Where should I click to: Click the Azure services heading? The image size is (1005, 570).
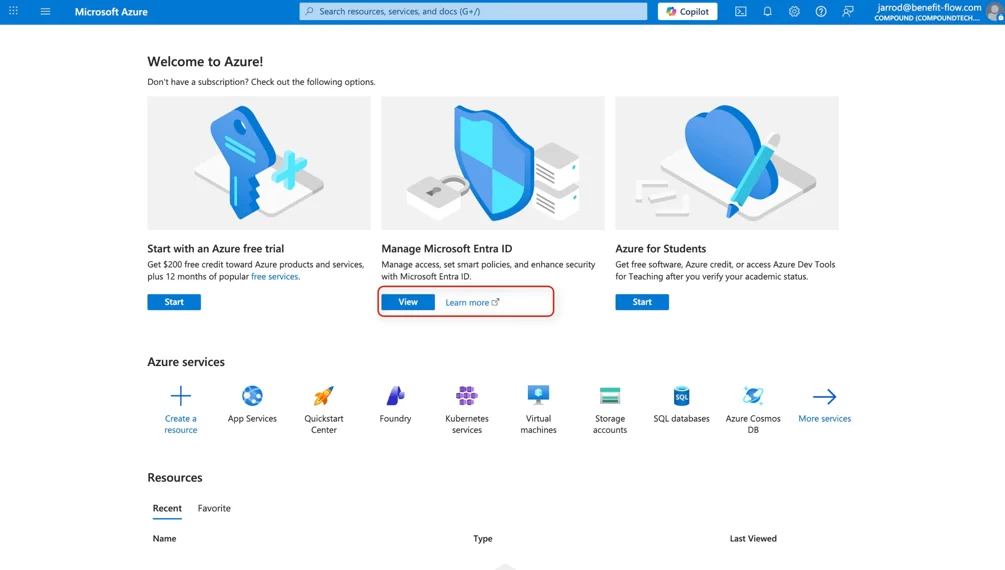(186, 362)
